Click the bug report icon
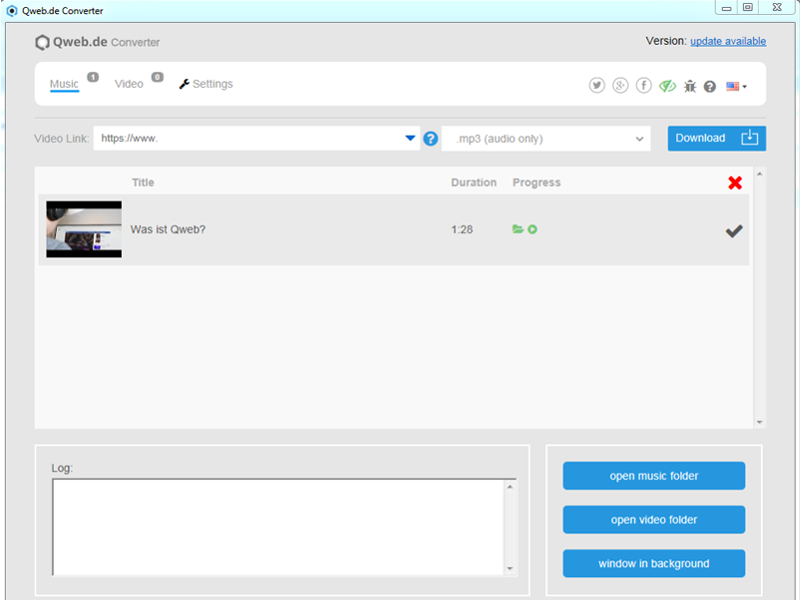 coord(690,87)
